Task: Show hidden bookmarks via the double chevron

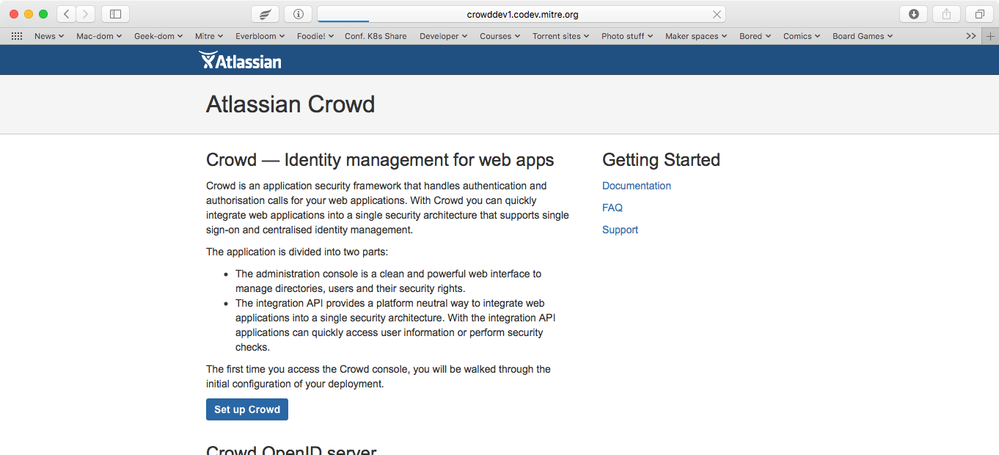Action: 971,36
